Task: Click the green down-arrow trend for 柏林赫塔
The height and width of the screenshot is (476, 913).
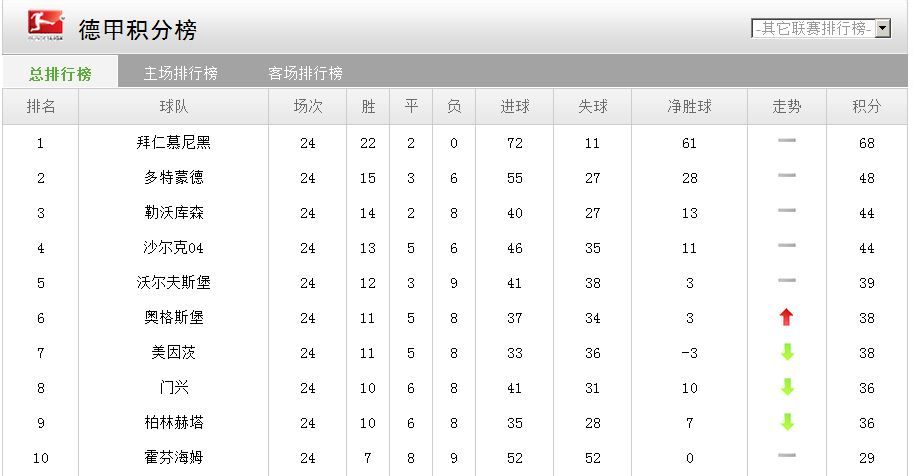Action: click(786, 423)
